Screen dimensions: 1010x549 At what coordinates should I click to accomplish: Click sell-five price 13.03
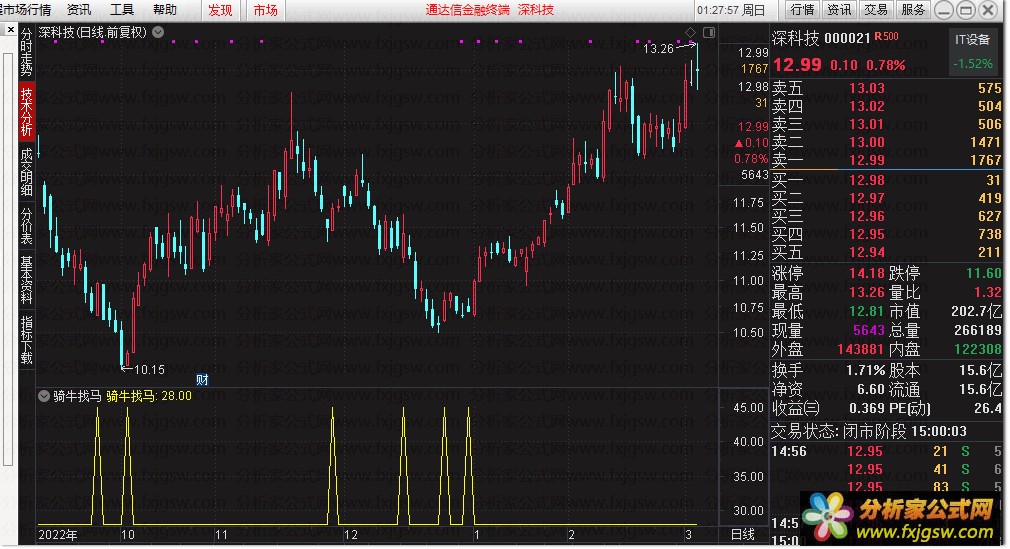[x=866, y=88]
